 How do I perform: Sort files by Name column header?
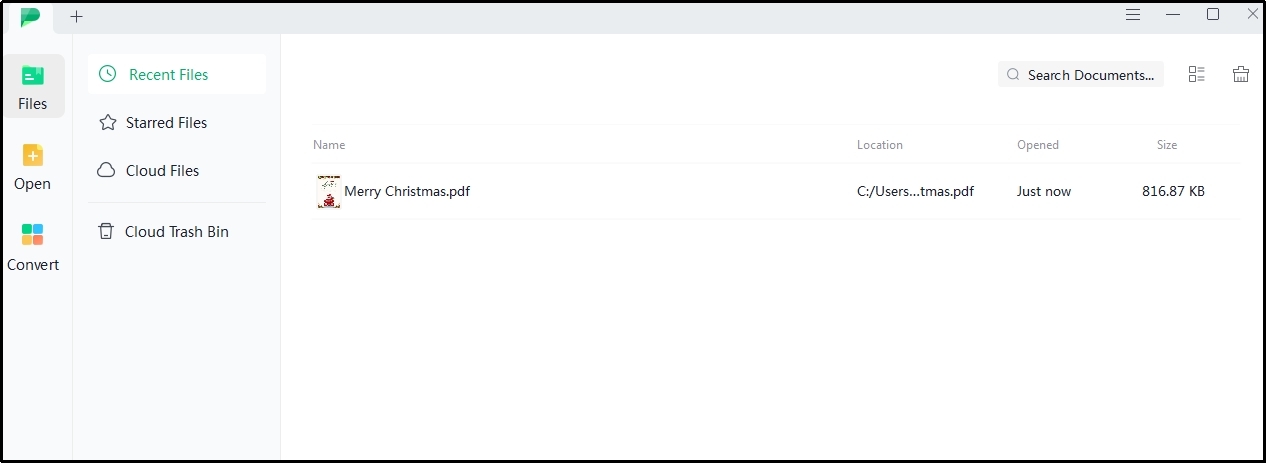329,145
